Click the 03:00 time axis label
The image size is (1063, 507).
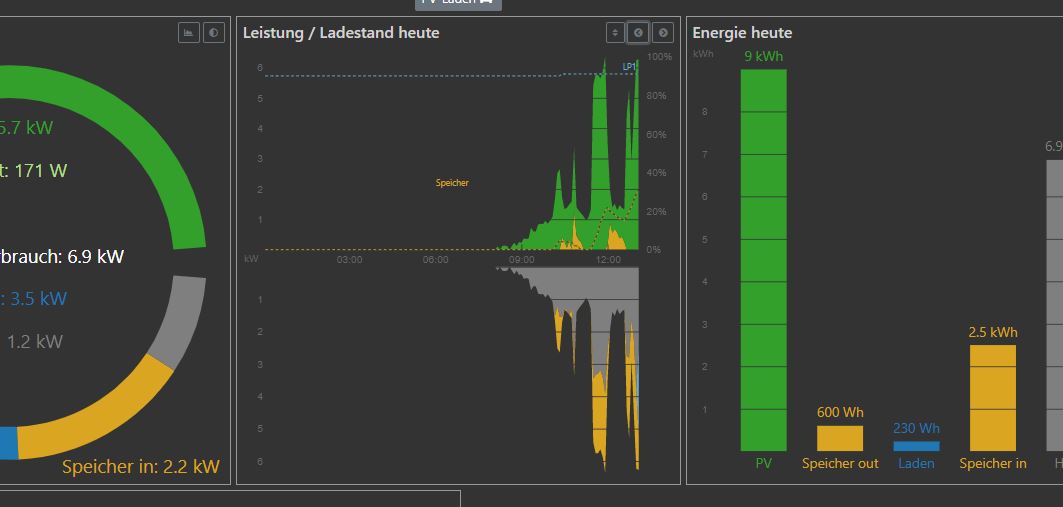349,260
